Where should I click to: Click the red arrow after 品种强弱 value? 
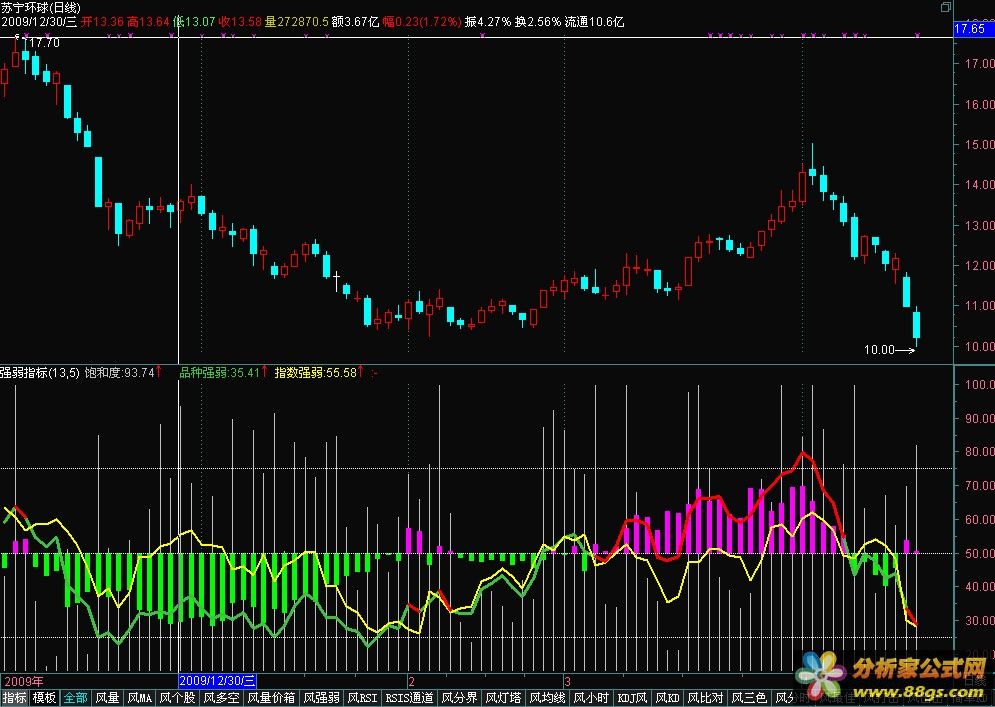(264, 373)
